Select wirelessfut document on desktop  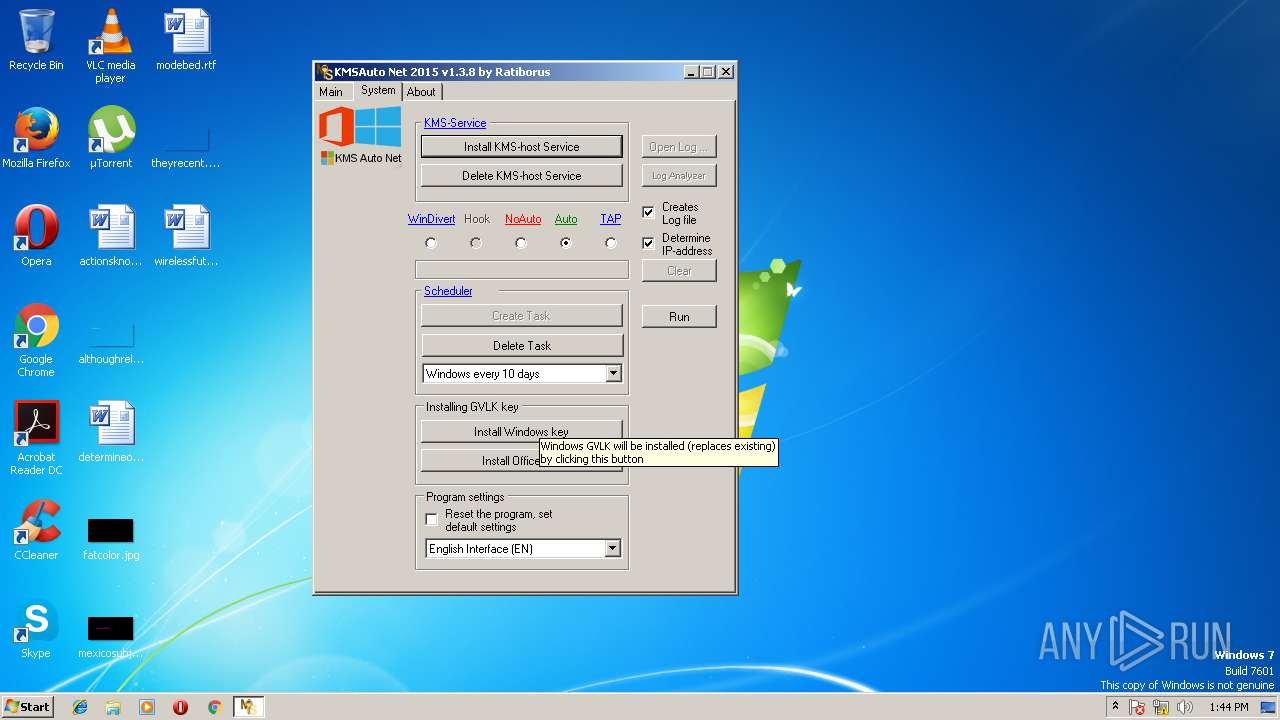pos(186,236)
